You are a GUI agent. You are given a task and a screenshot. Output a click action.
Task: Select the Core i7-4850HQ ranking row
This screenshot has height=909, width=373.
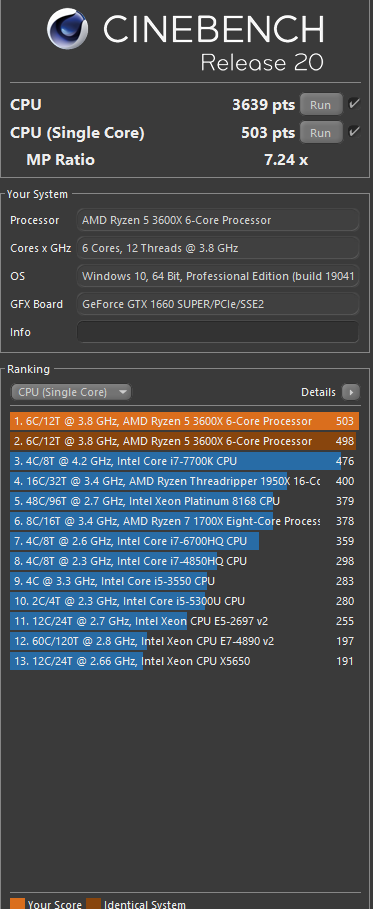pos(184,561)
